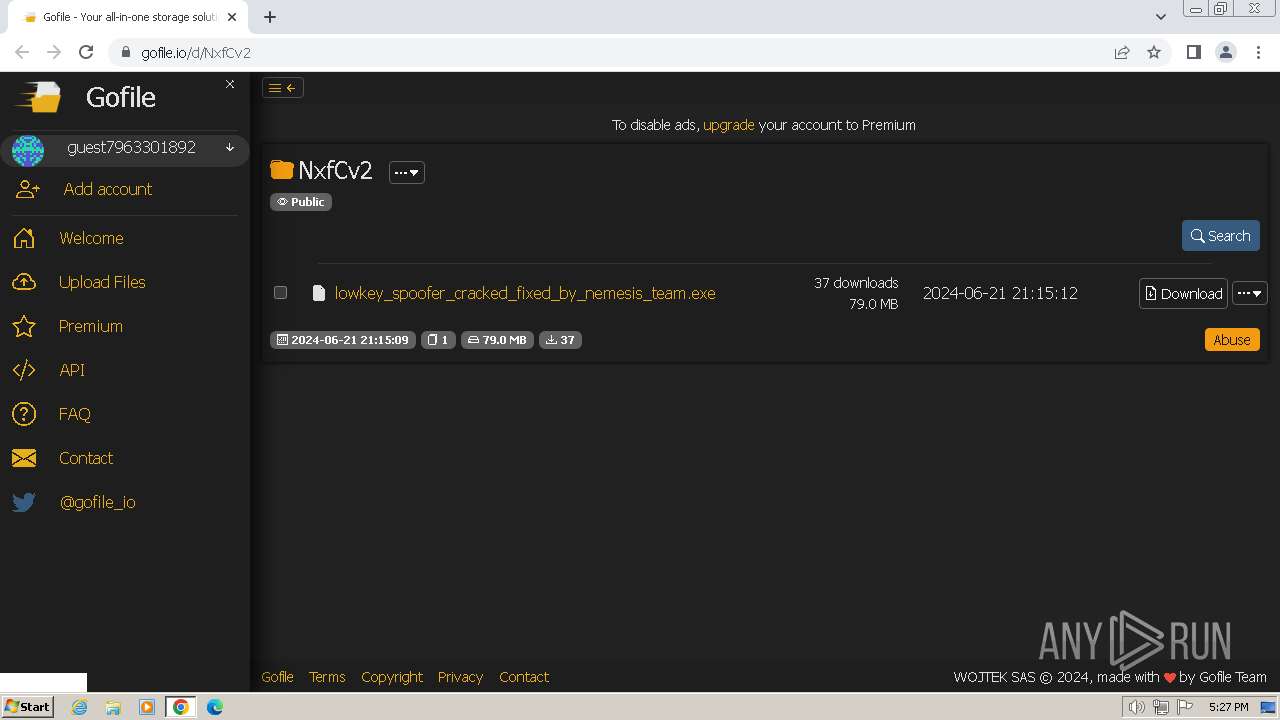The image size is (1280, 720).
Task: Click the 2024-06-21 21:15:09 date badge
Action: [x=342, y=340]
